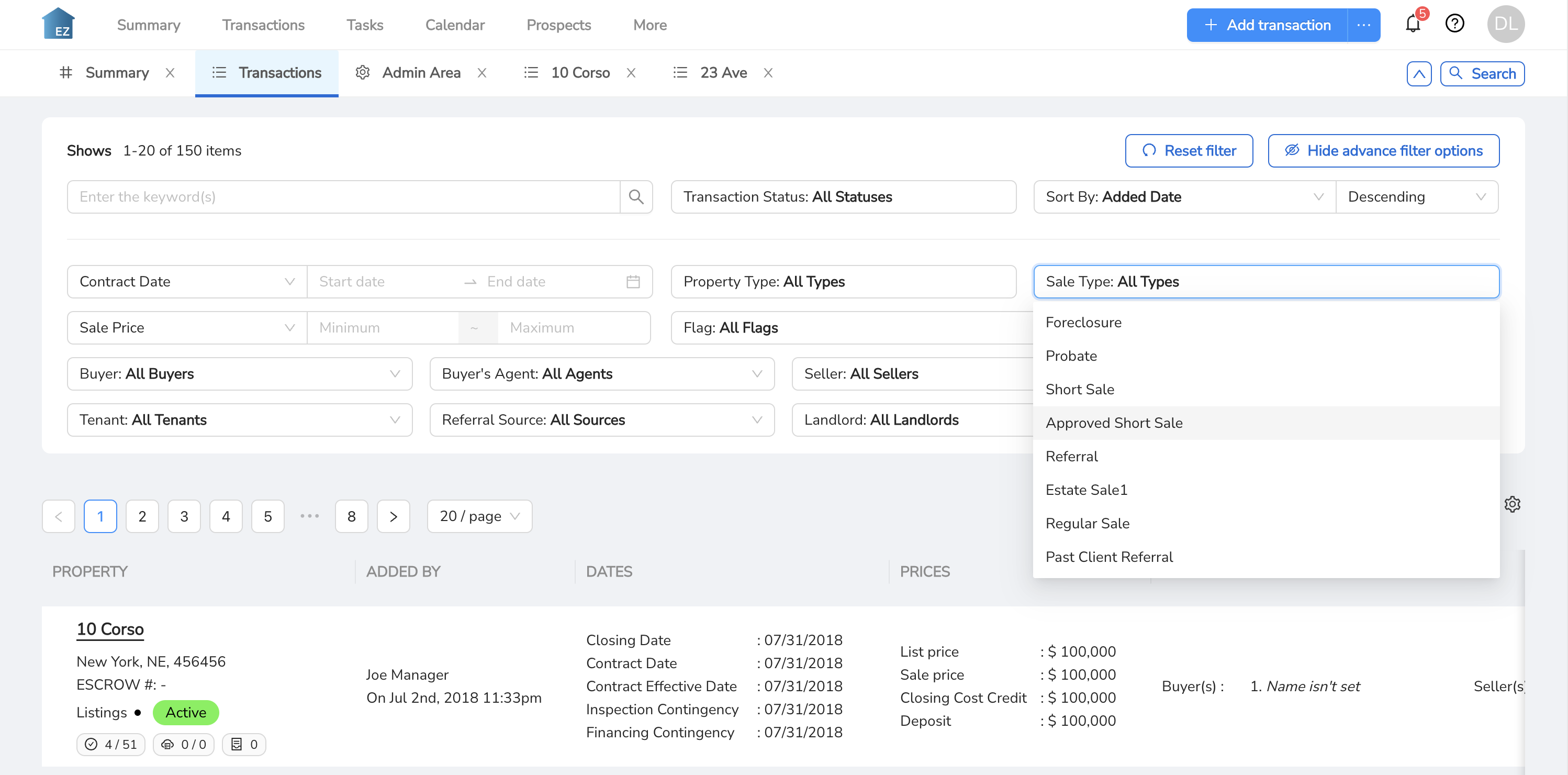Open the table settings gear icon

[1512, 504]
